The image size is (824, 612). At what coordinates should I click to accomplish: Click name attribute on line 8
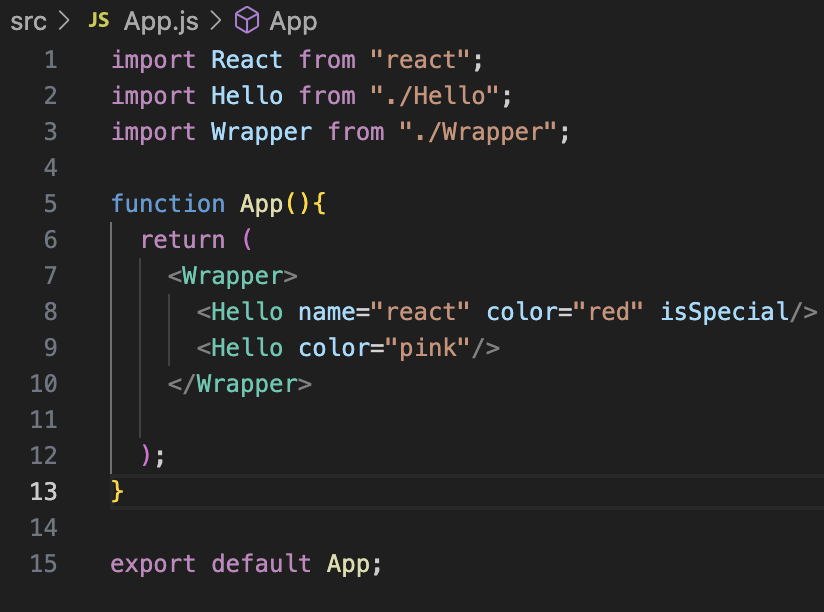point(327,312)
